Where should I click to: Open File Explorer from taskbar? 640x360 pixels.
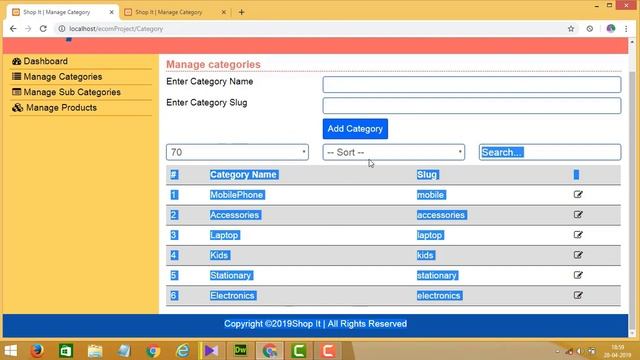point(95,351)
